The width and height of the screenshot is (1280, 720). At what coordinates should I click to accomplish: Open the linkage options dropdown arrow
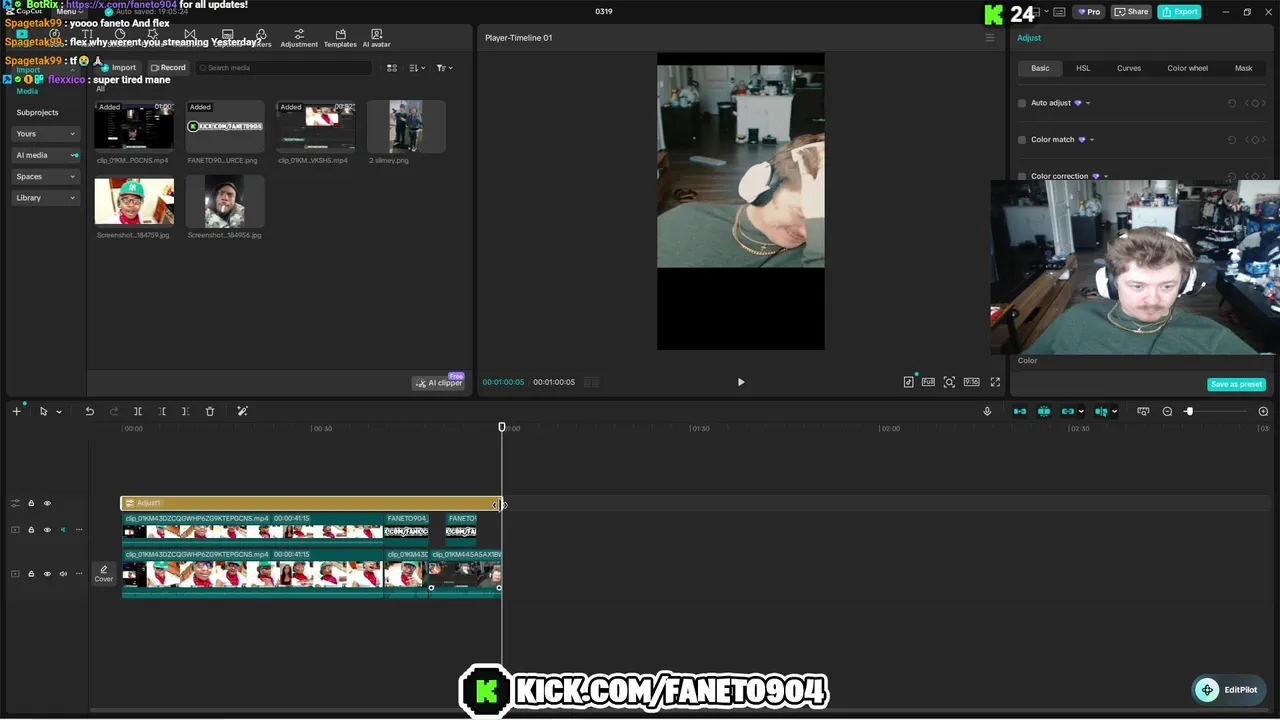(1081, 412)
